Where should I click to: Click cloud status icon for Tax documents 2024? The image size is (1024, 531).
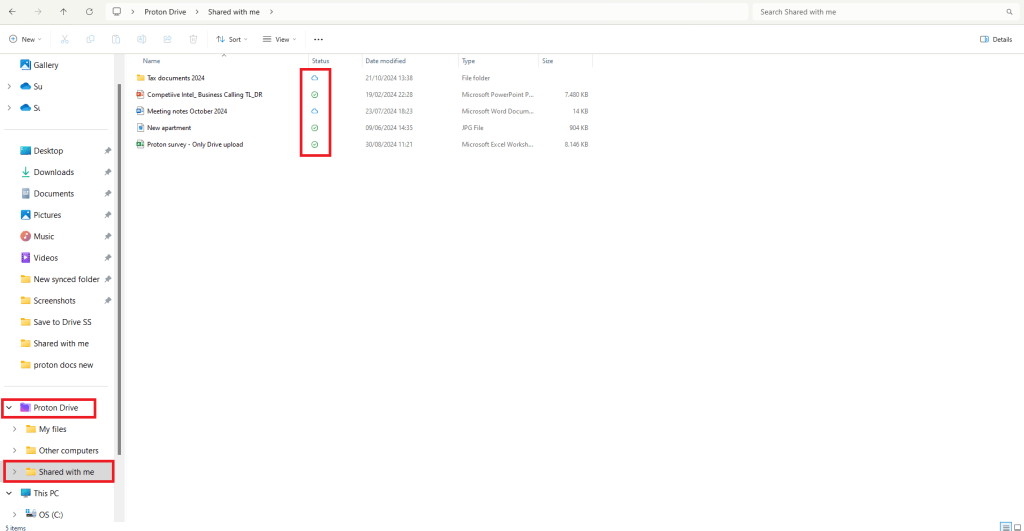pyautogui.click(x=315, y=78)
